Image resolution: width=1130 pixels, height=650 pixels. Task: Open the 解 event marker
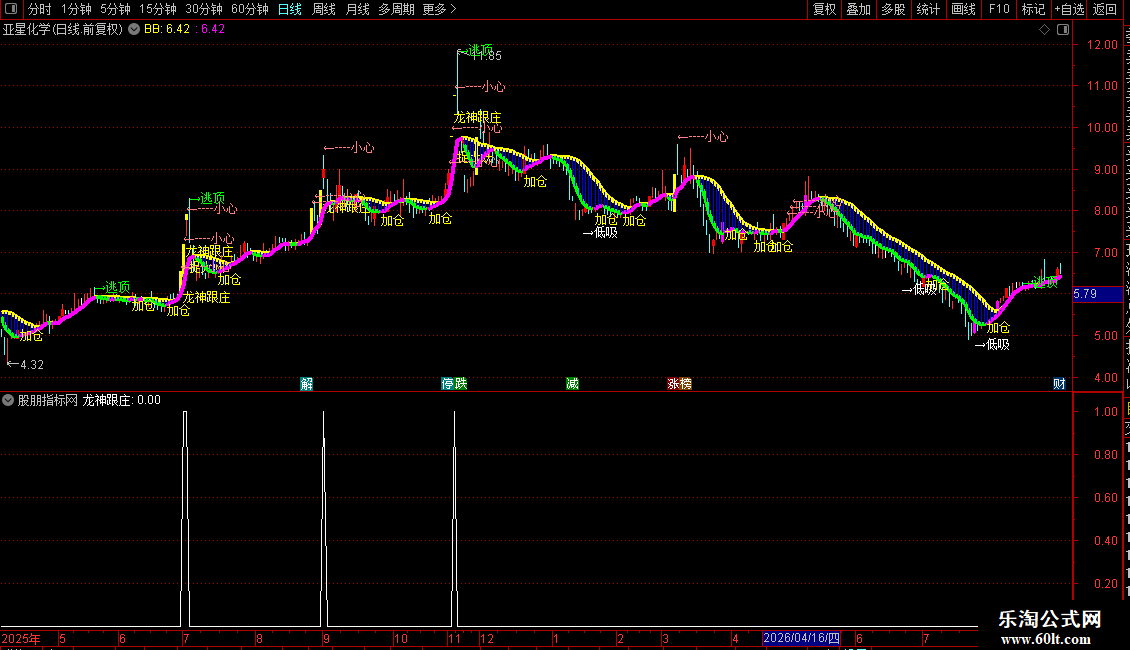(307, 383)
